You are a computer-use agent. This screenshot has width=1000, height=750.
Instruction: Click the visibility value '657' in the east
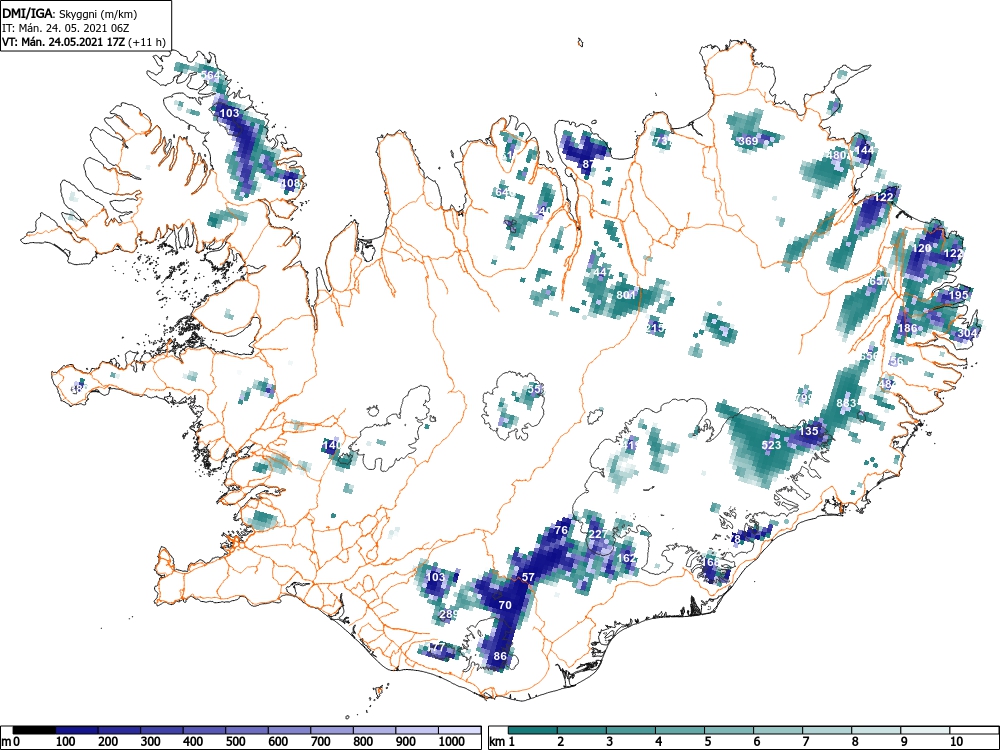tap(879, 281)
